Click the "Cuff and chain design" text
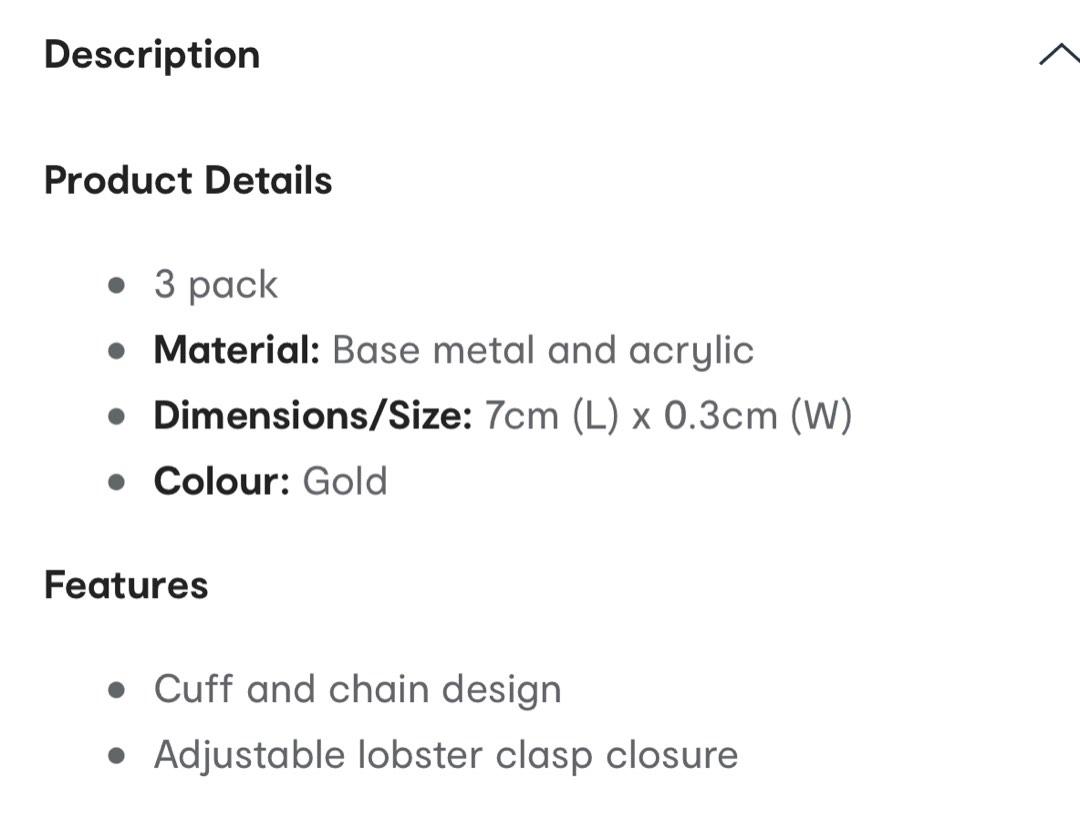 pos(357,690)
